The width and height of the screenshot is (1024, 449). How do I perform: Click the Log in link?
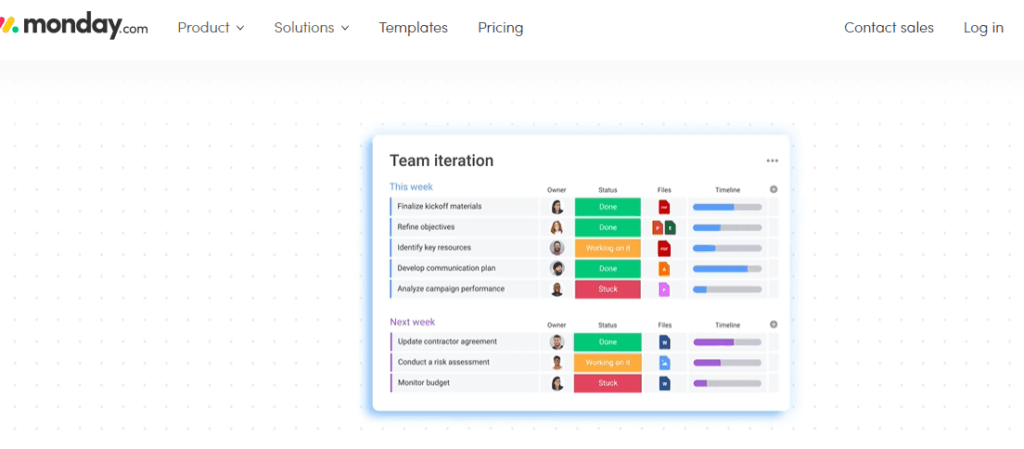coord(983,28)
